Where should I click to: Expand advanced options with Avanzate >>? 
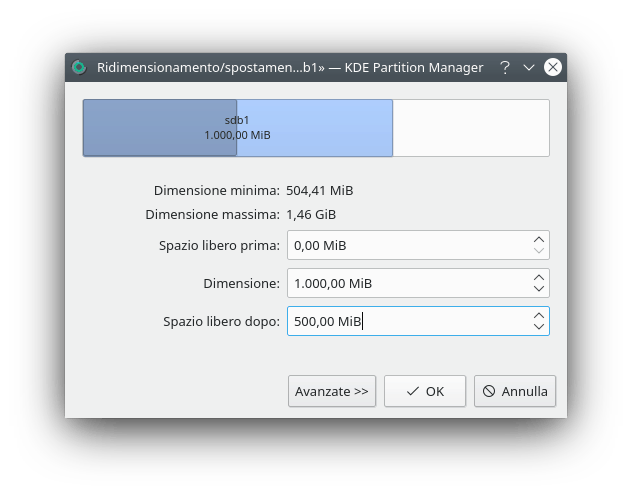[x=332, y=391]
